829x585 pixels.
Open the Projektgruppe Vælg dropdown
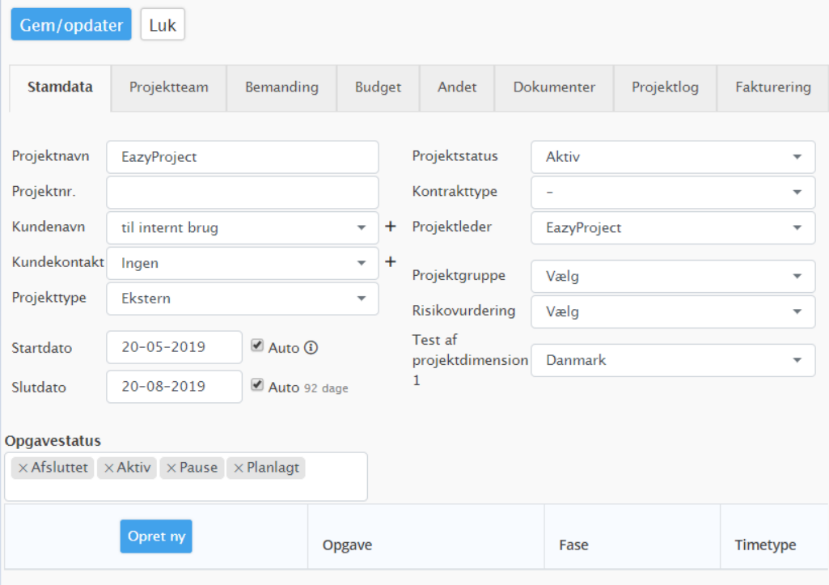pyautogui.click(x=673, y=276)
